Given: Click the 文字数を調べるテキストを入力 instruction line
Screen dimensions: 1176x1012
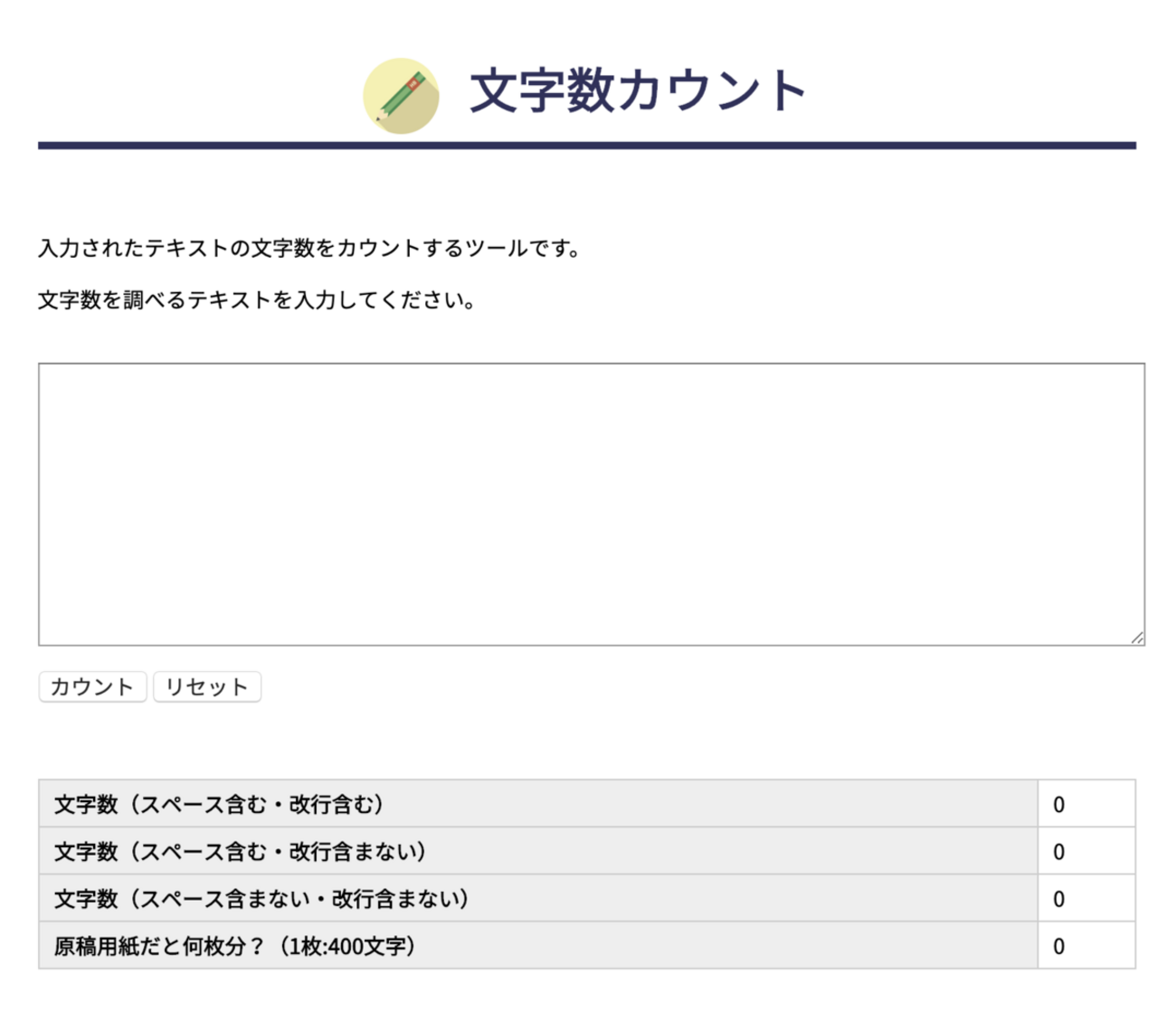Looking at the screenshot, I should click(257, 299).
